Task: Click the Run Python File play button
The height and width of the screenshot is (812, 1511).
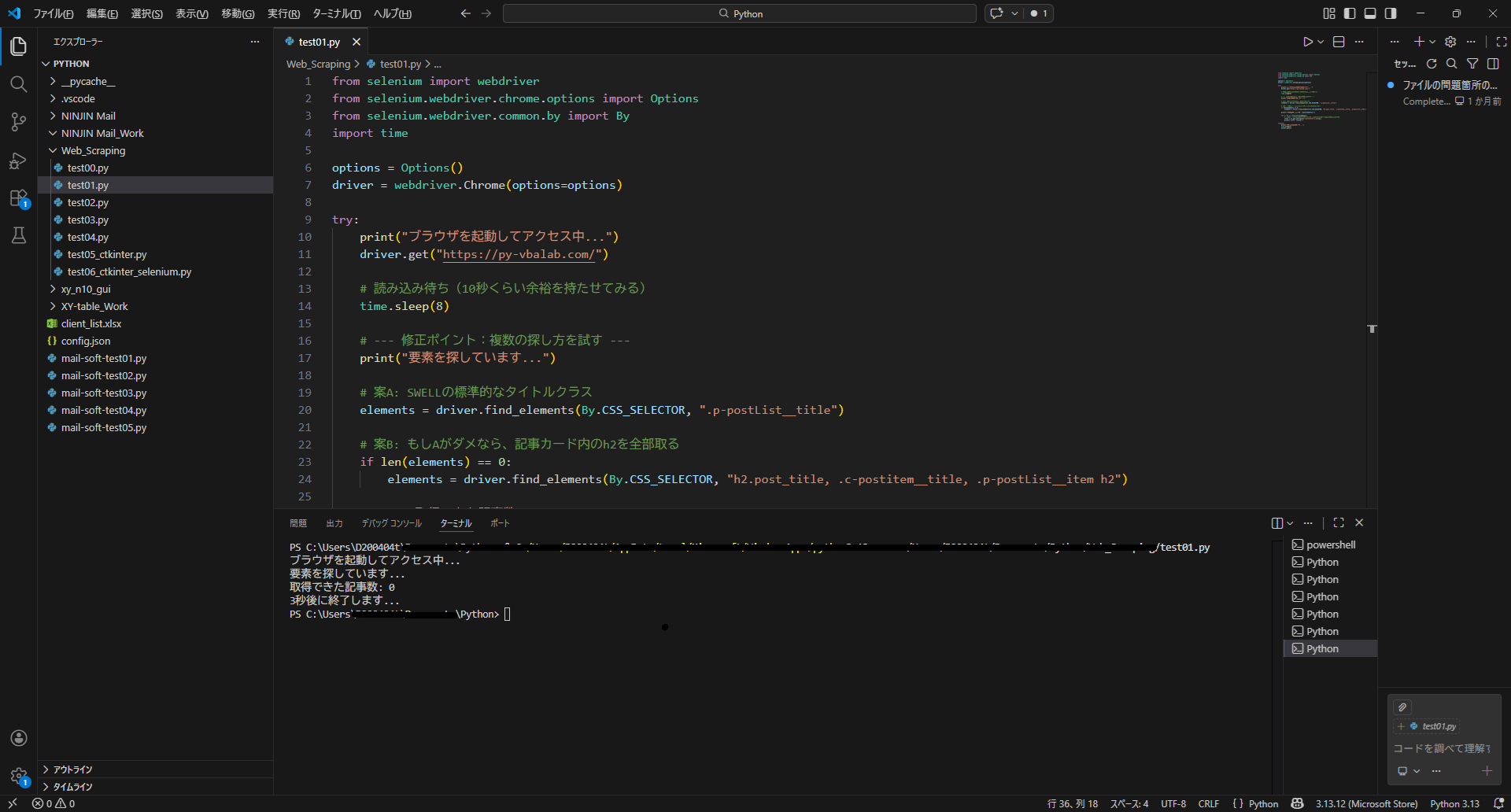Action: pyautogui.click(x=1307, y=42)
